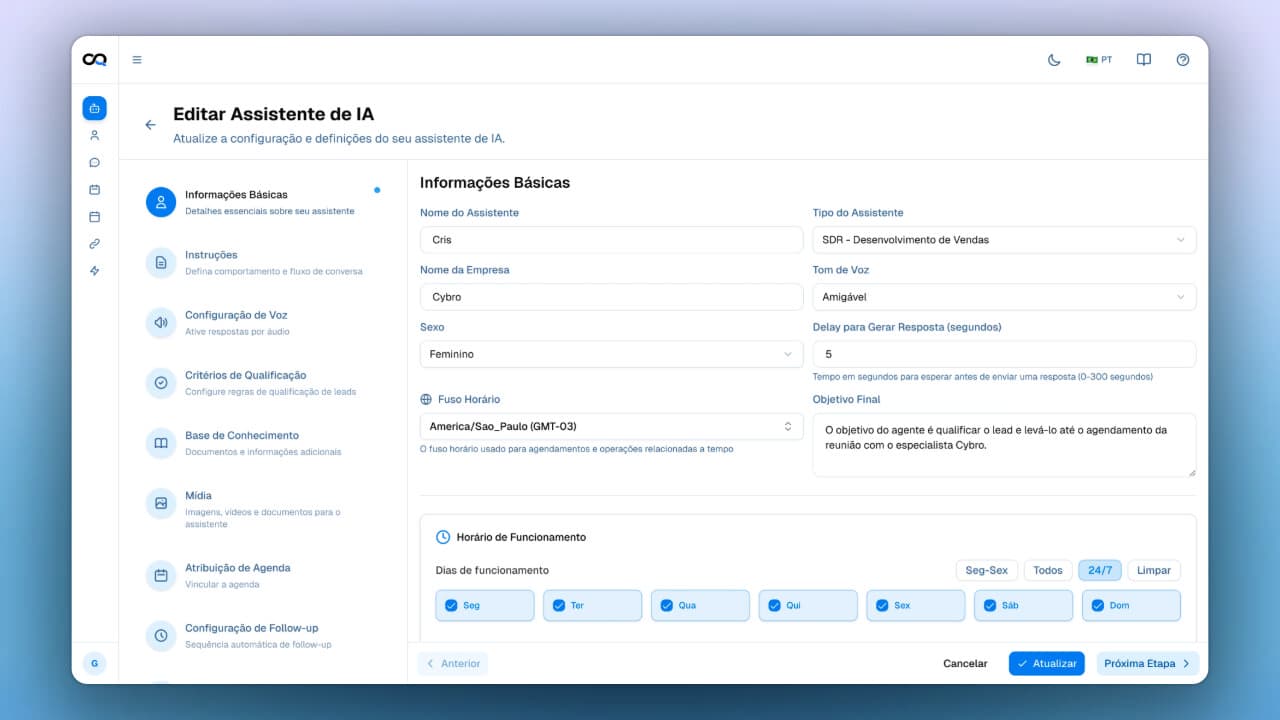The height and width of the screenshot is (720, 1280).
Task: Uncheck the Seg day checkbox
Action: click(x=451, y=605)
